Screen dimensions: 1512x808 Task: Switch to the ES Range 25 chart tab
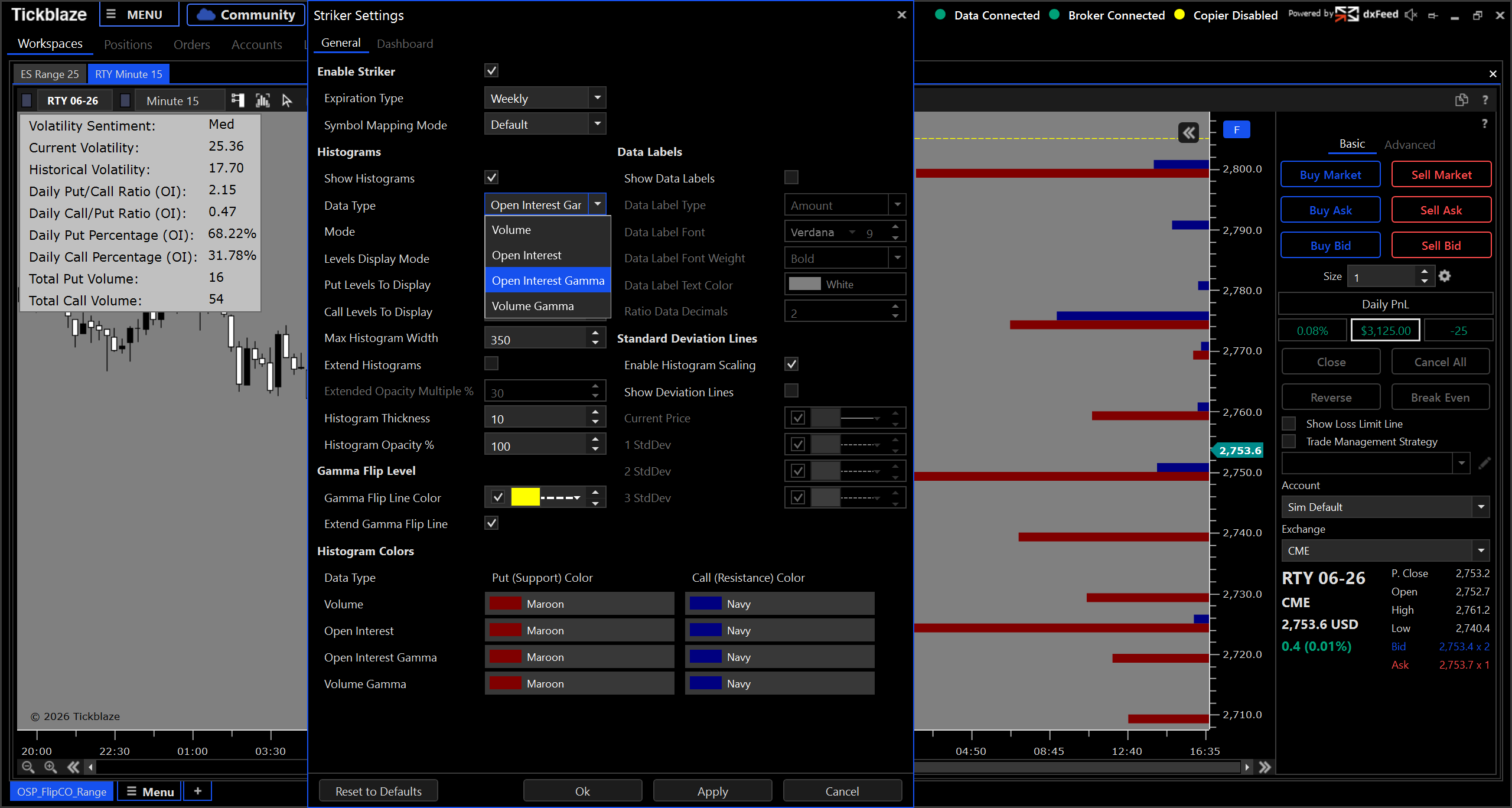(50, 74)
